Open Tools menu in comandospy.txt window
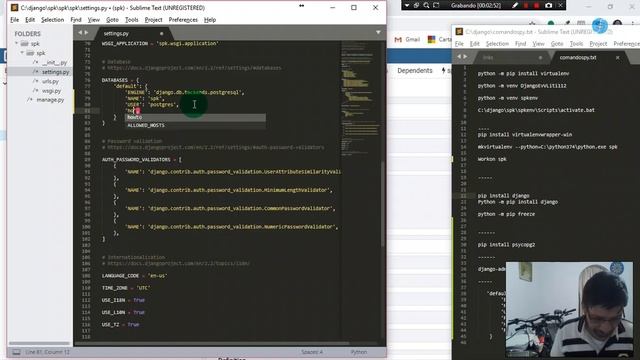Screen dimensions: 640x360 (576, 44)
